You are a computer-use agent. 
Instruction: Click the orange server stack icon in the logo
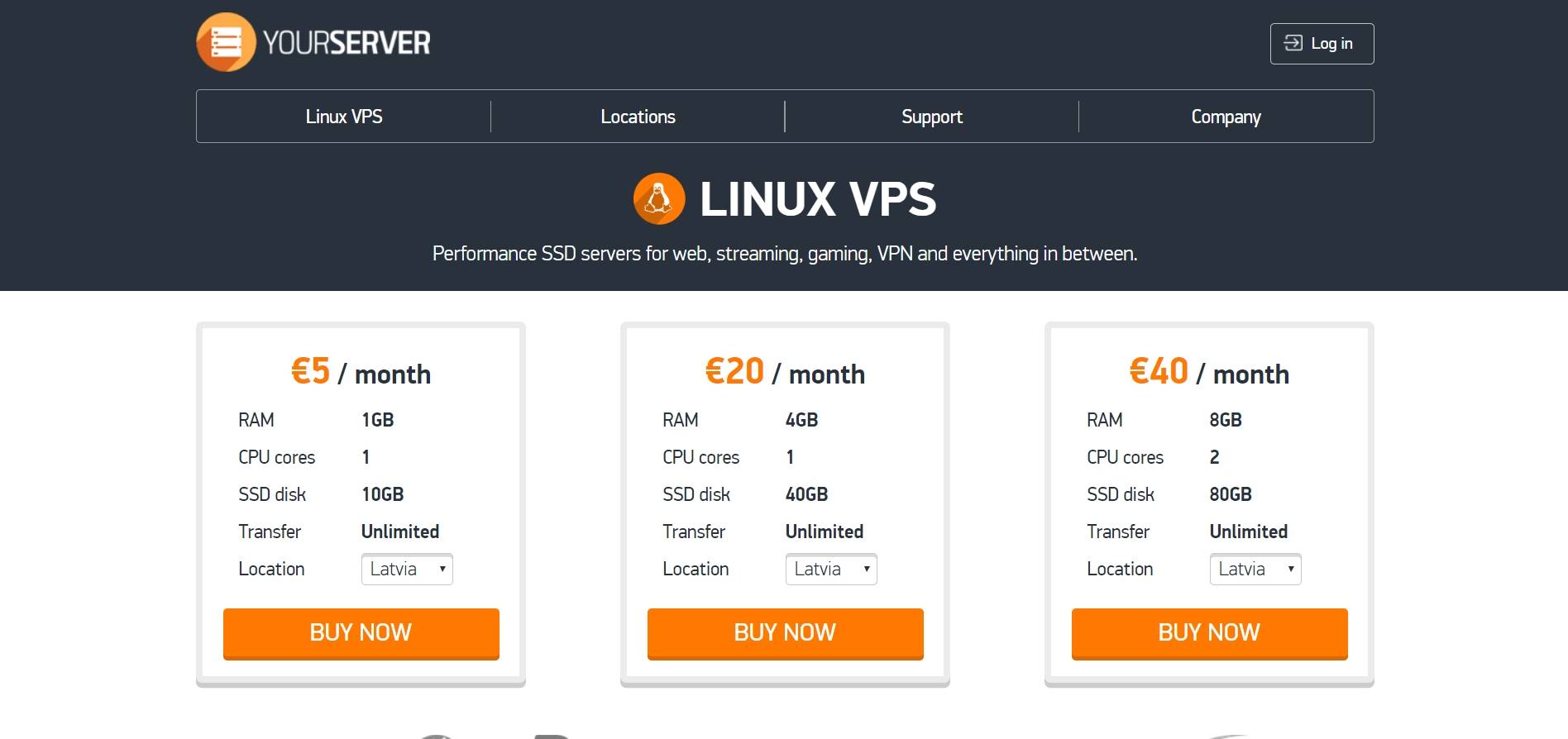click(x=226, y=41)
